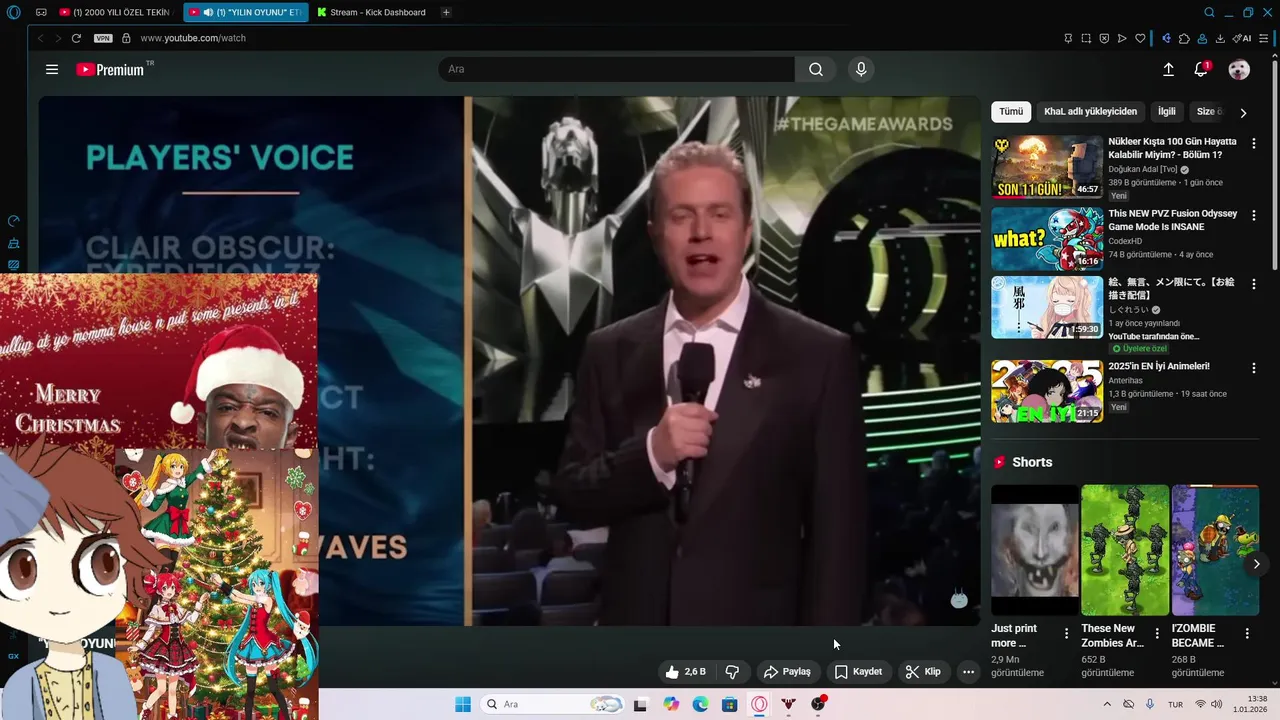The height and width of the screenshot is (720, 1280).
Task: Share video using the Paylaş button
Action: pyautogui.click(x=787, y=672)
